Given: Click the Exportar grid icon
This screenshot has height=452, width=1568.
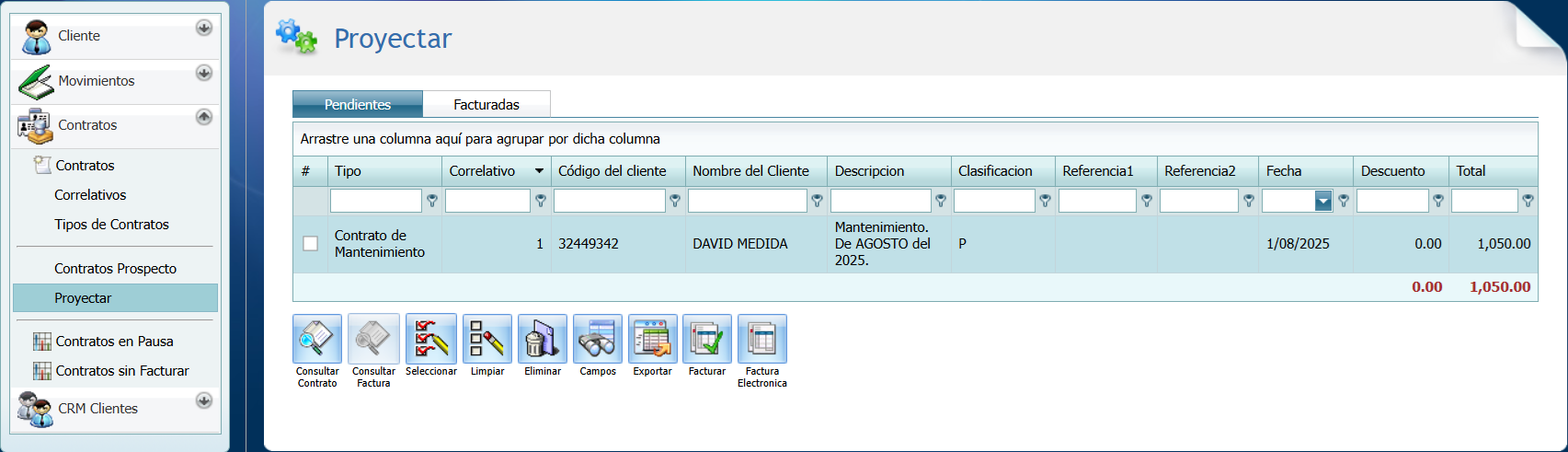Looking at the screenshot, I should click(x=653, y=339).
